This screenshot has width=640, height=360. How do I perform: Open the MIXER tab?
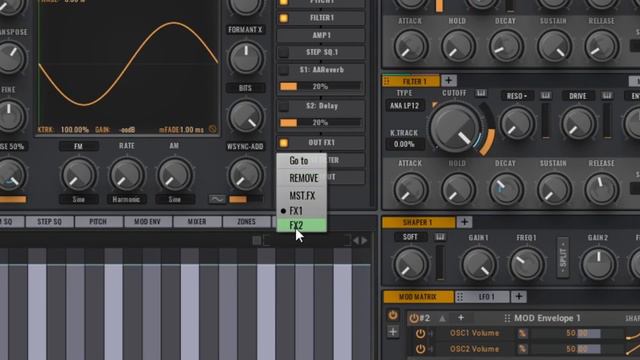coord(197,222)
